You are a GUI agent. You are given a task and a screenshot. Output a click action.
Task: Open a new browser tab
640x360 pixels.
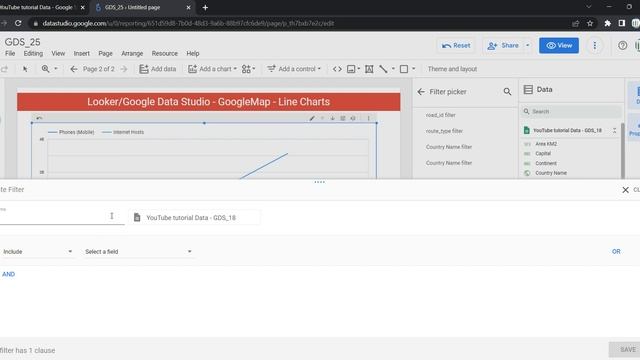(x=205, y=7)
